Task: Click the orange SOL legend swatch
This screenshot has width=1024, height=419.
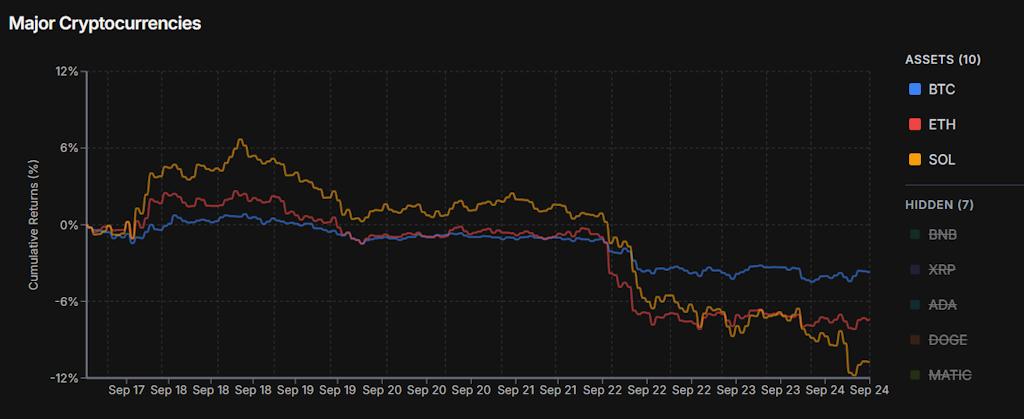Action: click(x=914, y=160)
